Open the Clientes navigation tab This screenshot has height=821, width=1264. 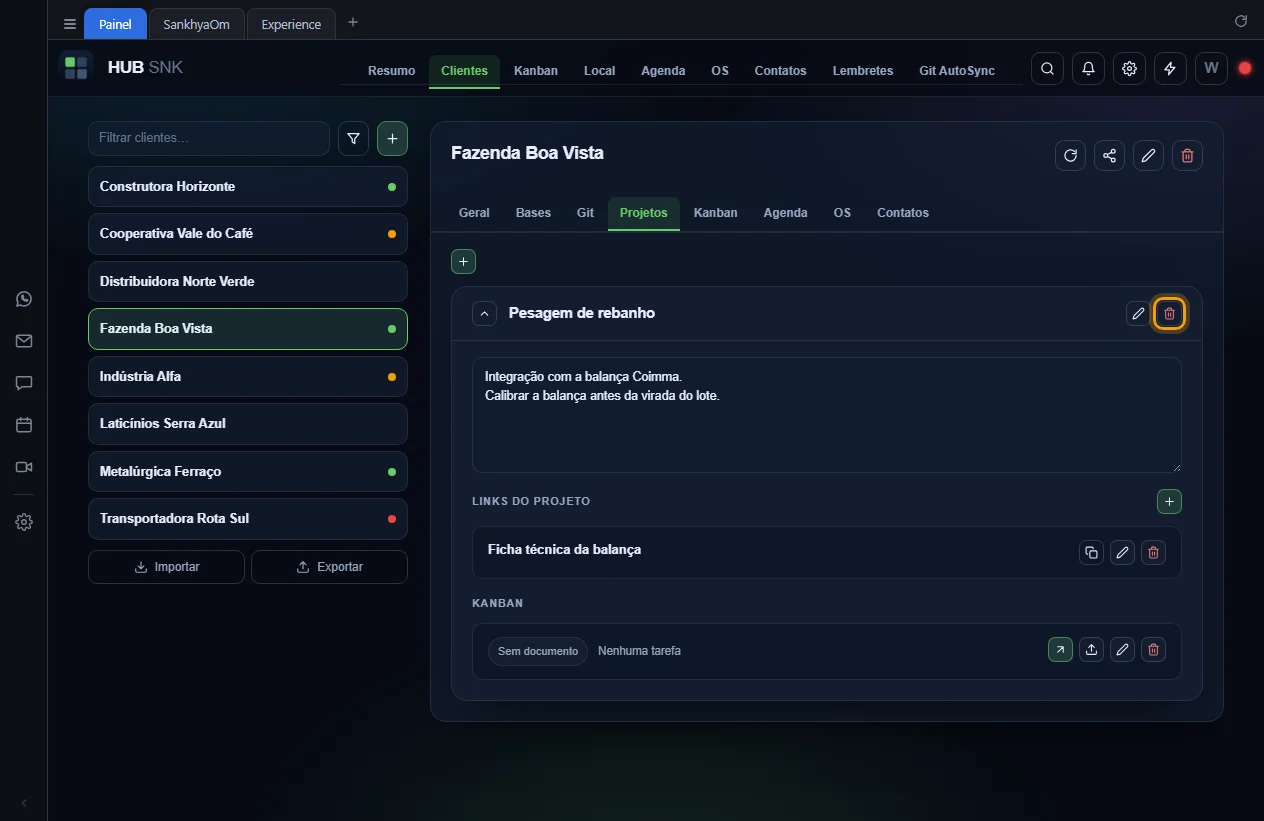tap(464, 71)
